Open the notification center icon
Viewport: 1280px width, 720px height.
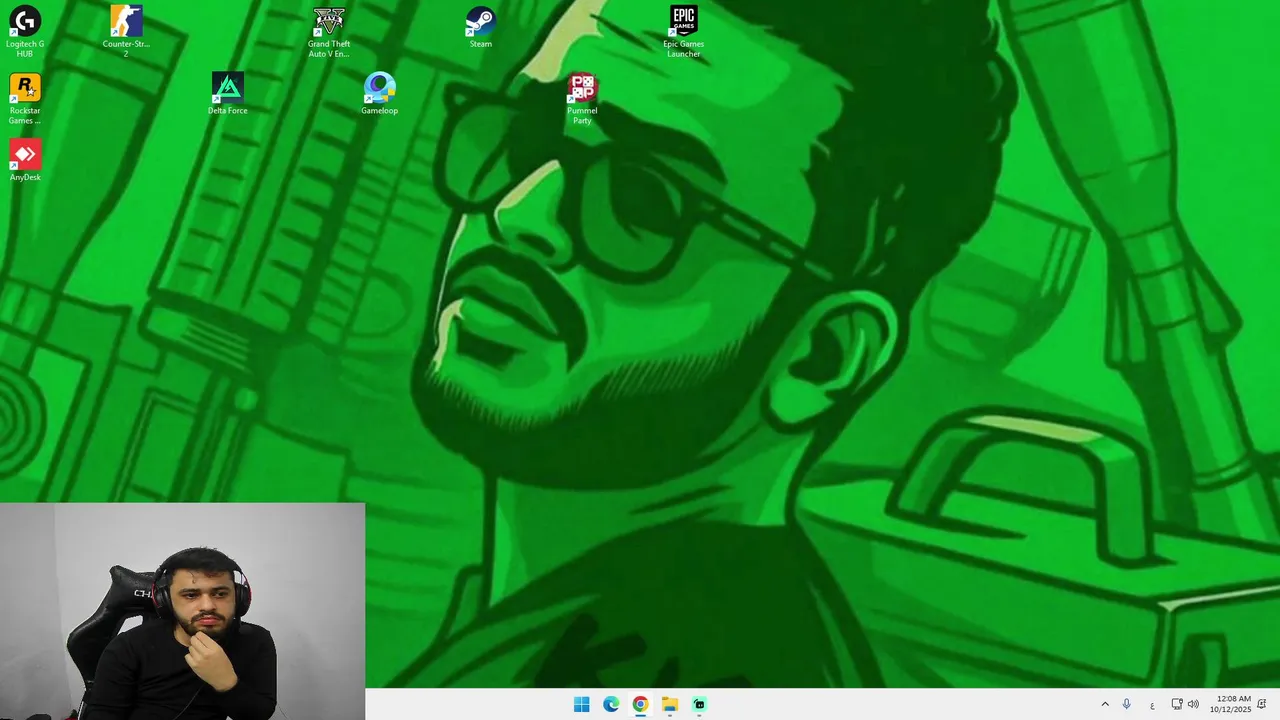[x=1262, y=705]
